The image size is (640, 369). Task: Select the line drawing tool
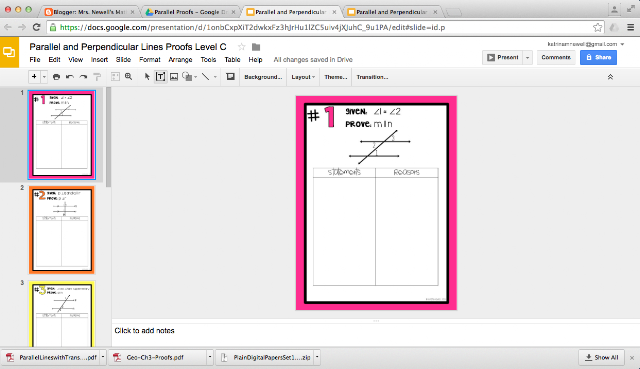click(x=205, y=76)
